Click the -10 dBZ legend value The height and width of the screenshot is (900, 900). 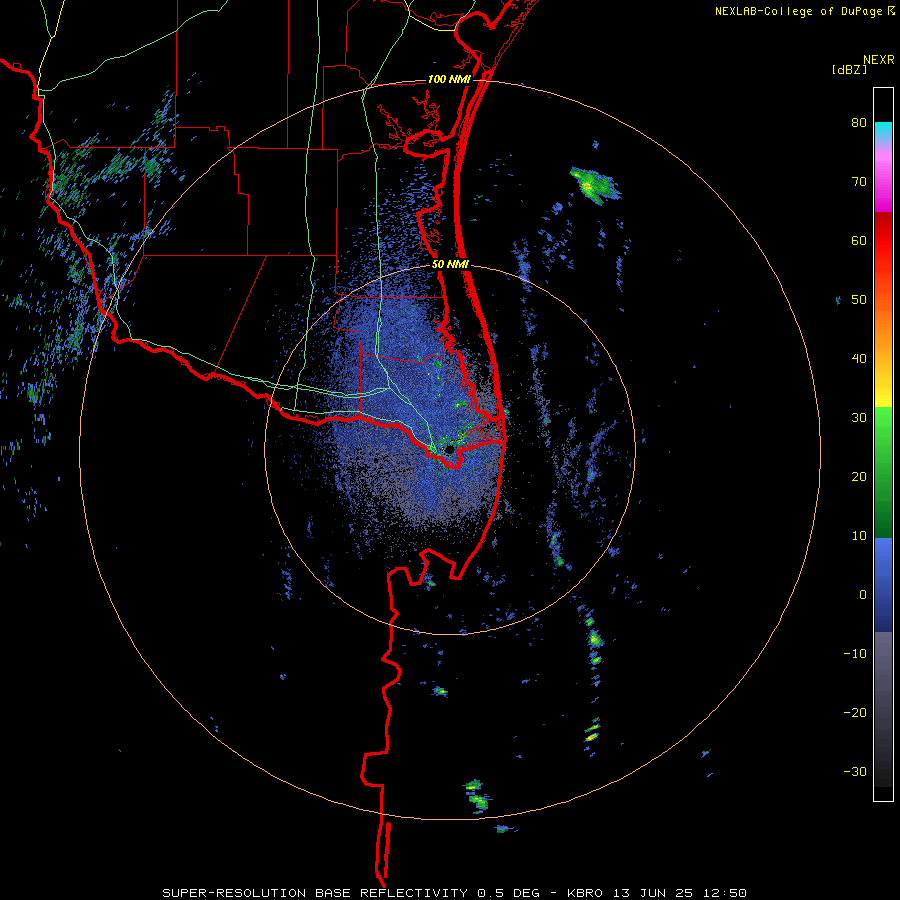855,654
